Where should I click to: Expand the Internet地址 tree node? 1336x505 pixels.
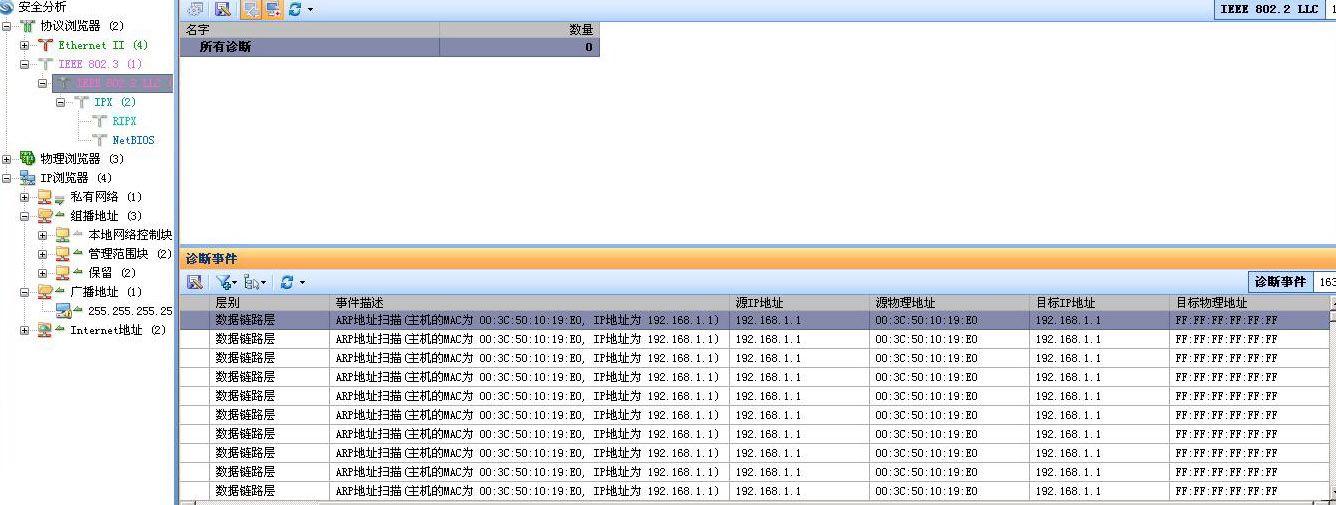(x=25, y=330)
